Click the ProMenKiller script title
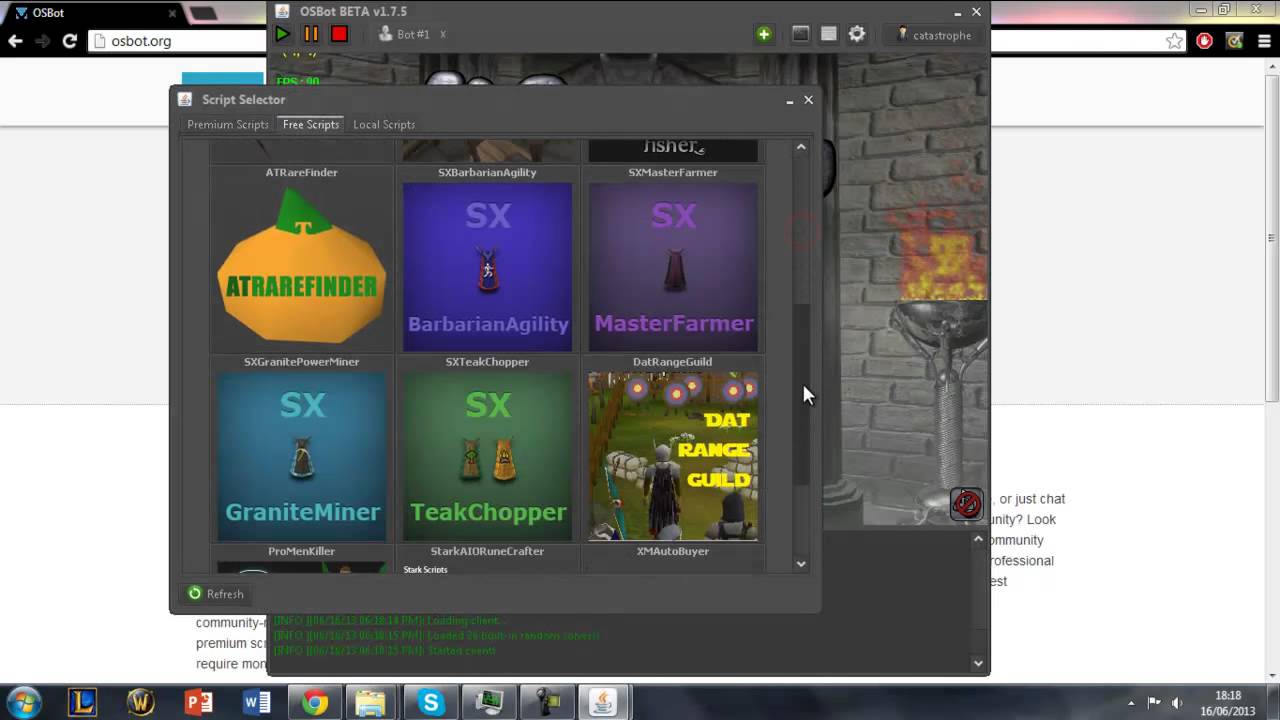This screenshot has width=1280, height=720. [301, 551]
